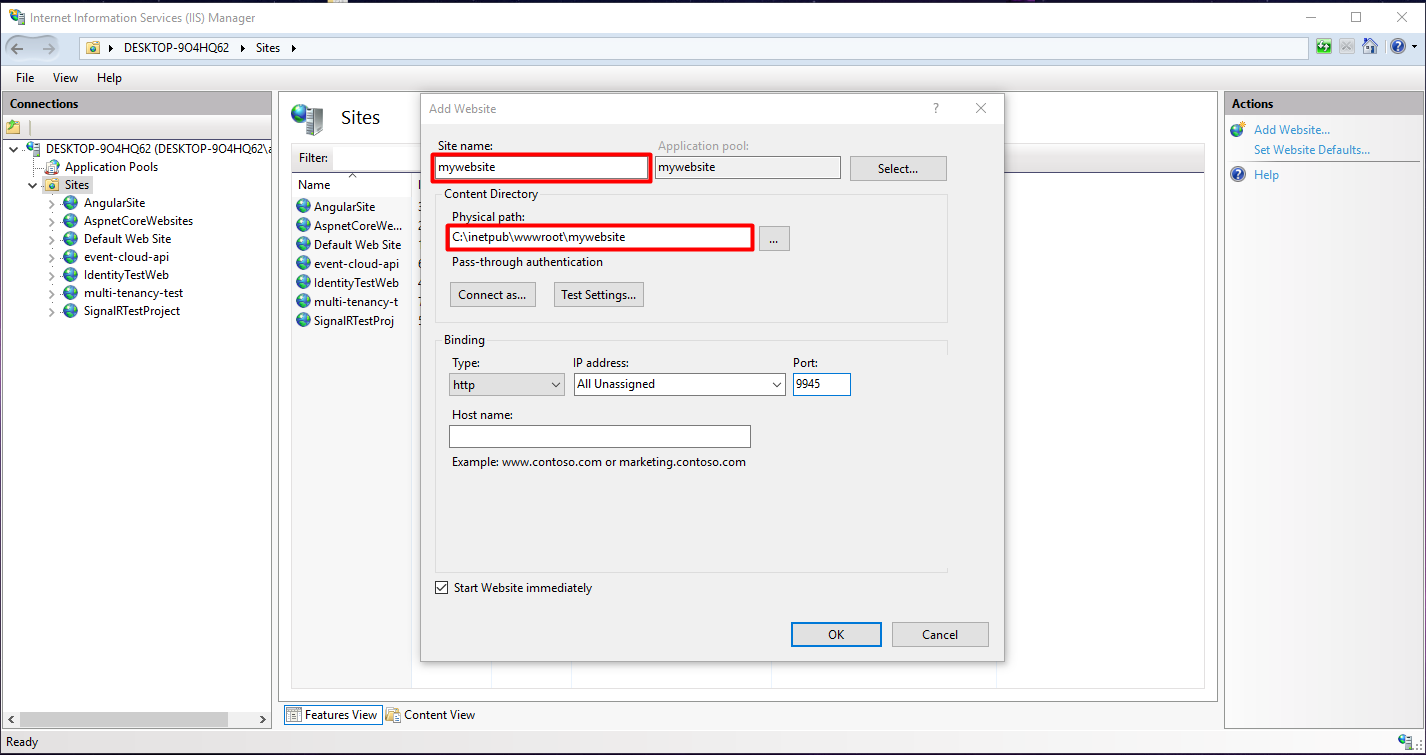The height and width of the screenshot is (755, 1426).
Task: Toggle Start Website immediately checkbox
Action: (x=441, y=588)
